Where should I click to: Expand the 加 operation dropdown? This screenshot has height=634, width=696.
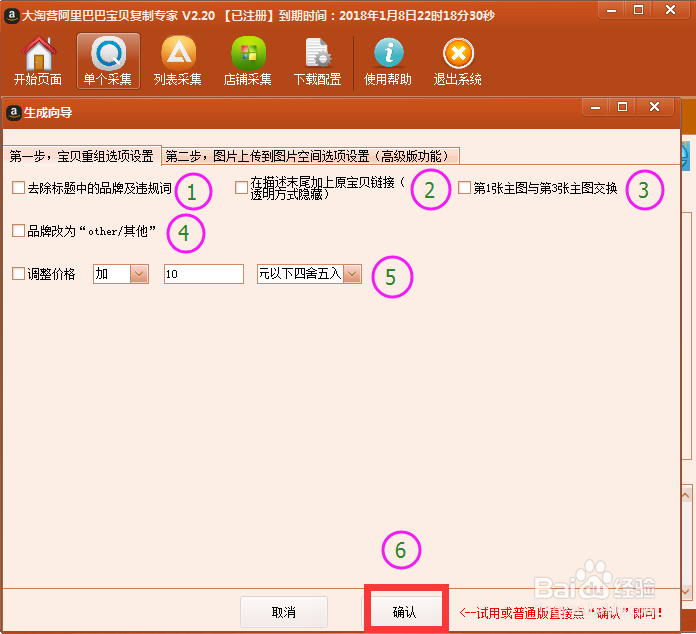click(139, 274)
